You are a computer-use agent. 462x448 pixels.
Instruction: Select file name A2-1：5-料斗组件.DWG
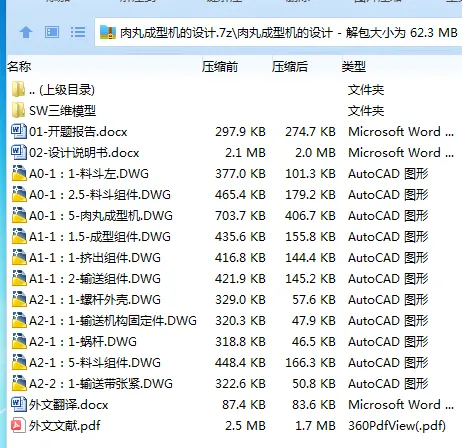(95, 363)
